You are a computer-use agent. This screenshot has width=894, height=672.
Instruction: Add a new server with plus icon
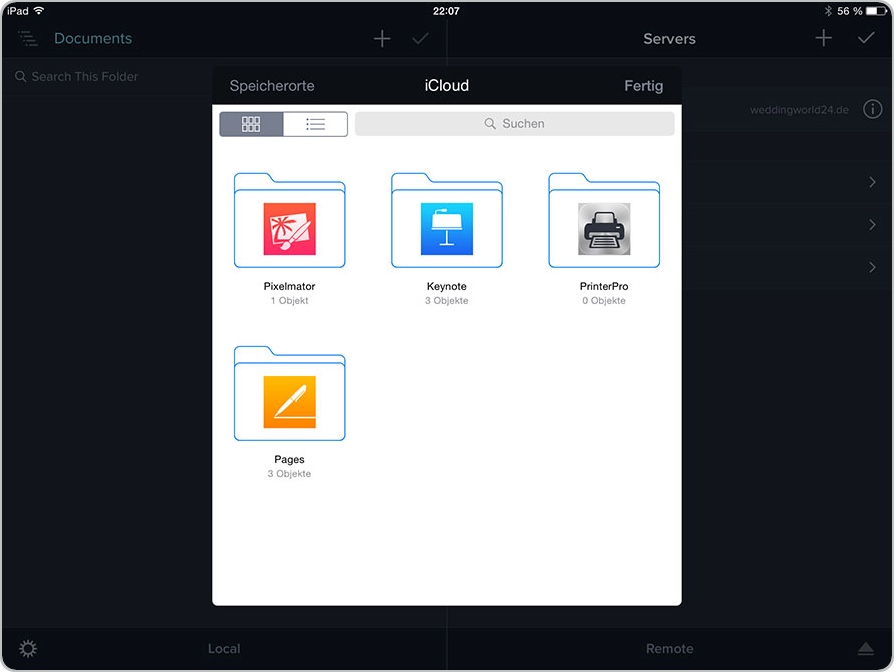[823, 38]
